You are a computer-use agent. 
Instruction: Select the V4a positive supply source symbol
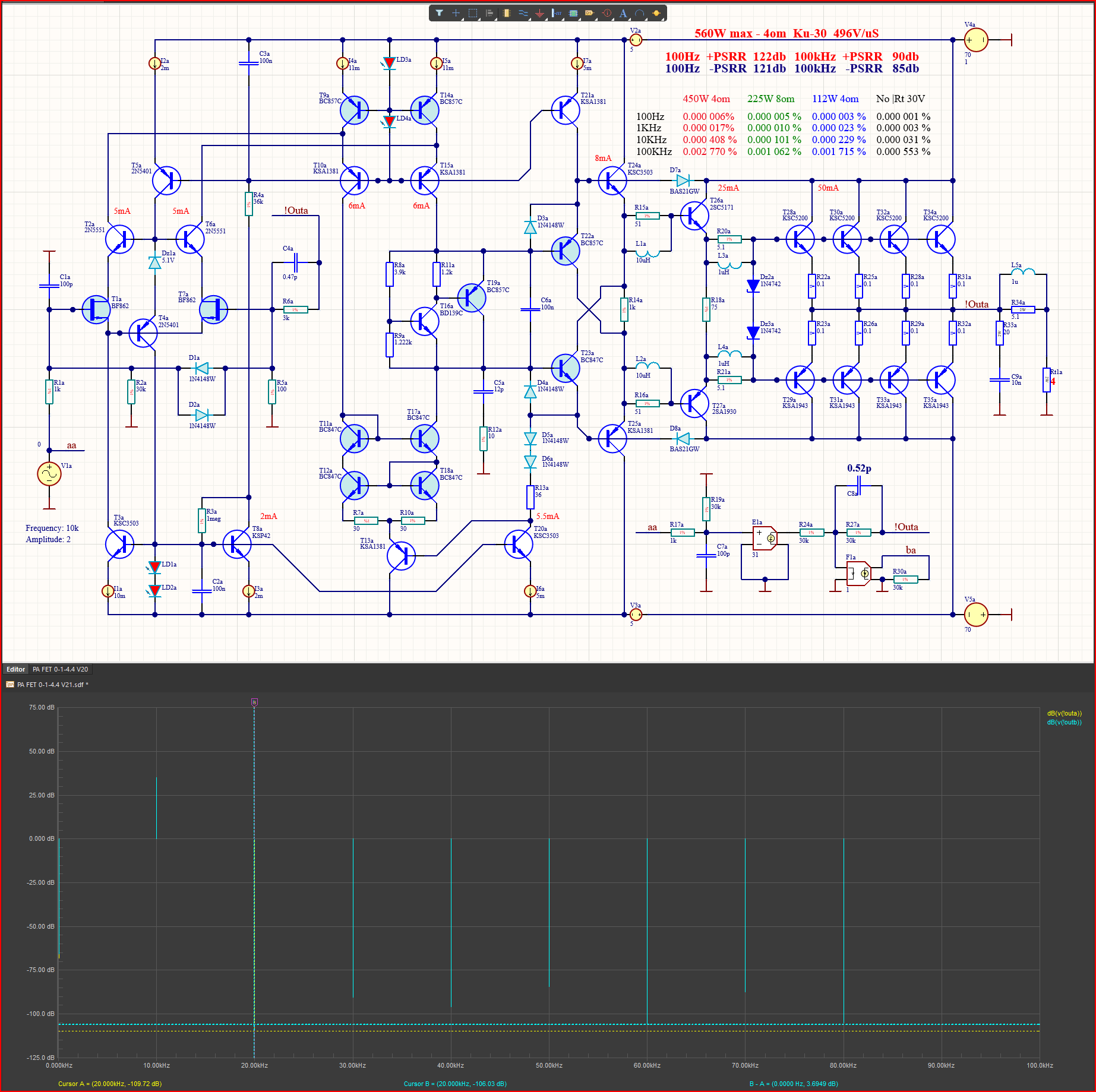click(976, 40)
